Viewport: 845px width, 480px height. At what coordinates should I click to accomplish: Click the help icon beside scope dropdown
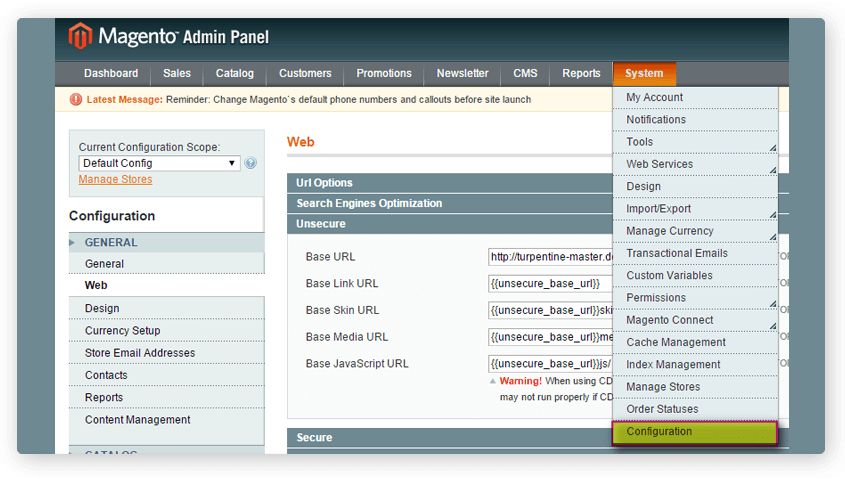[x=250, y=163]
